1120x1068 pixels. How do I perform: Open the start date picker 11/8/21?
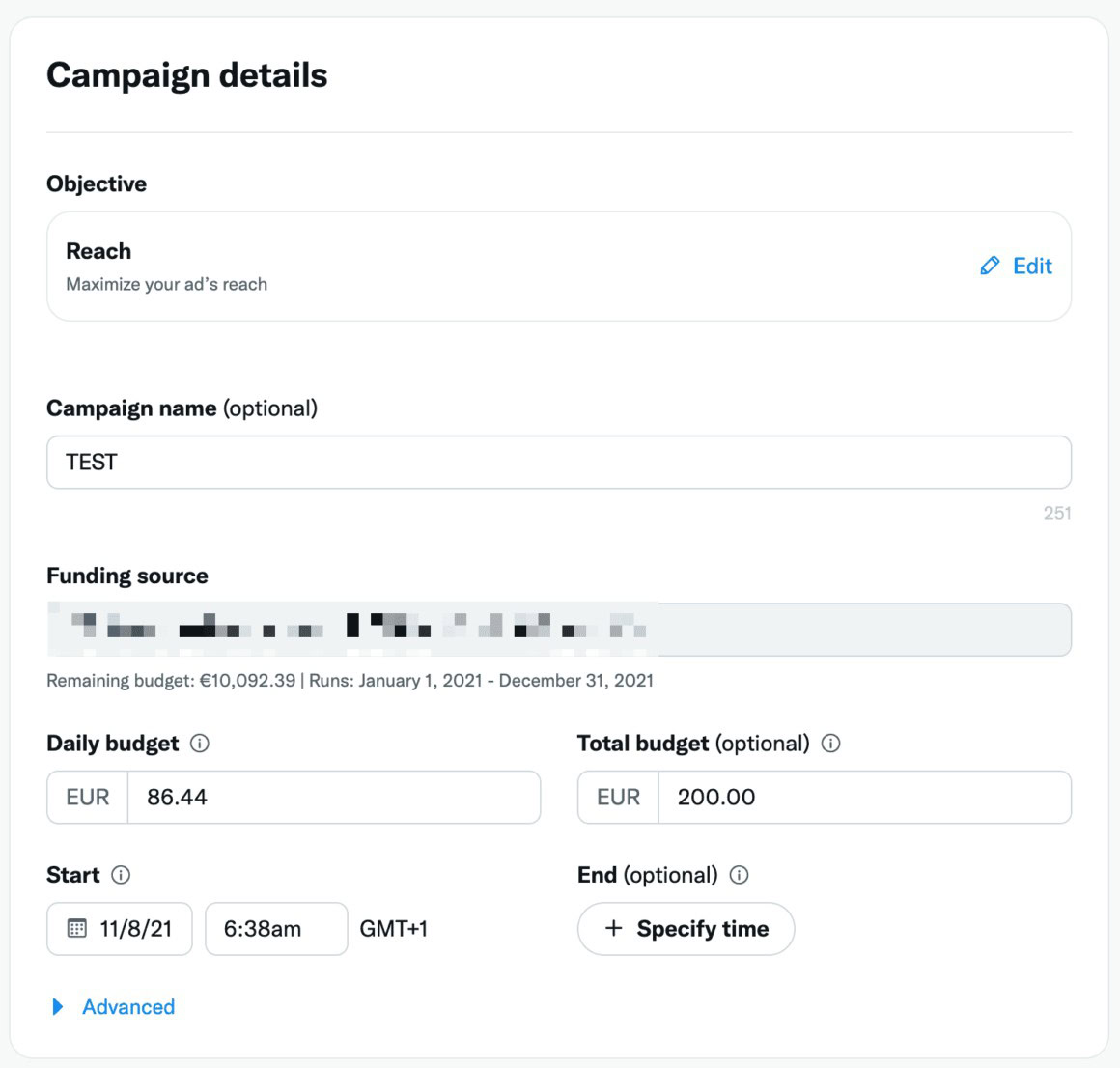coord(135,929)
